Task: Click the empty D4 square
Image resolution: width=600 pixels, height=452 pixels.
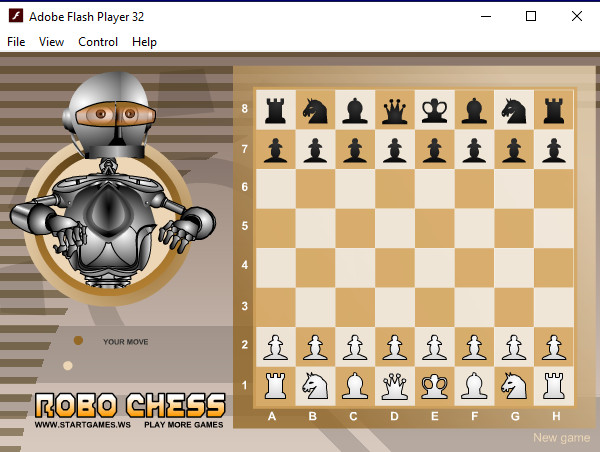Action: [395, 268]
